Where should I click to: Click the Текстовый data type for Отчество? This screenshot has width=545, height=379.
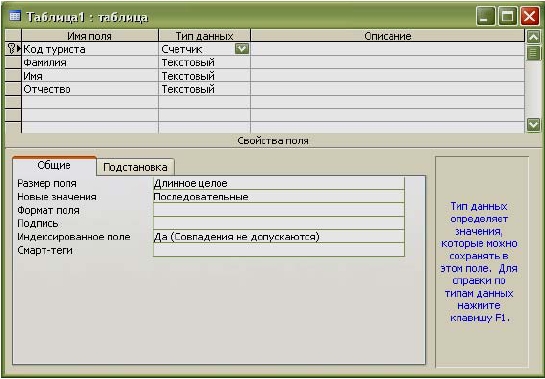(204, 89)
